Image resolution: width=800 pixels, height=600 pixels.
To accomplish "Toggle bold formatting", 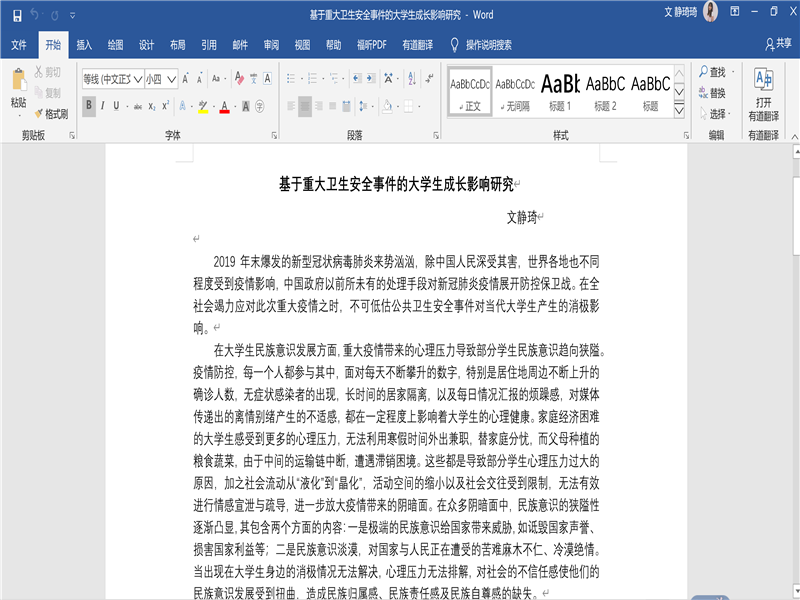I will click(88, 106).
